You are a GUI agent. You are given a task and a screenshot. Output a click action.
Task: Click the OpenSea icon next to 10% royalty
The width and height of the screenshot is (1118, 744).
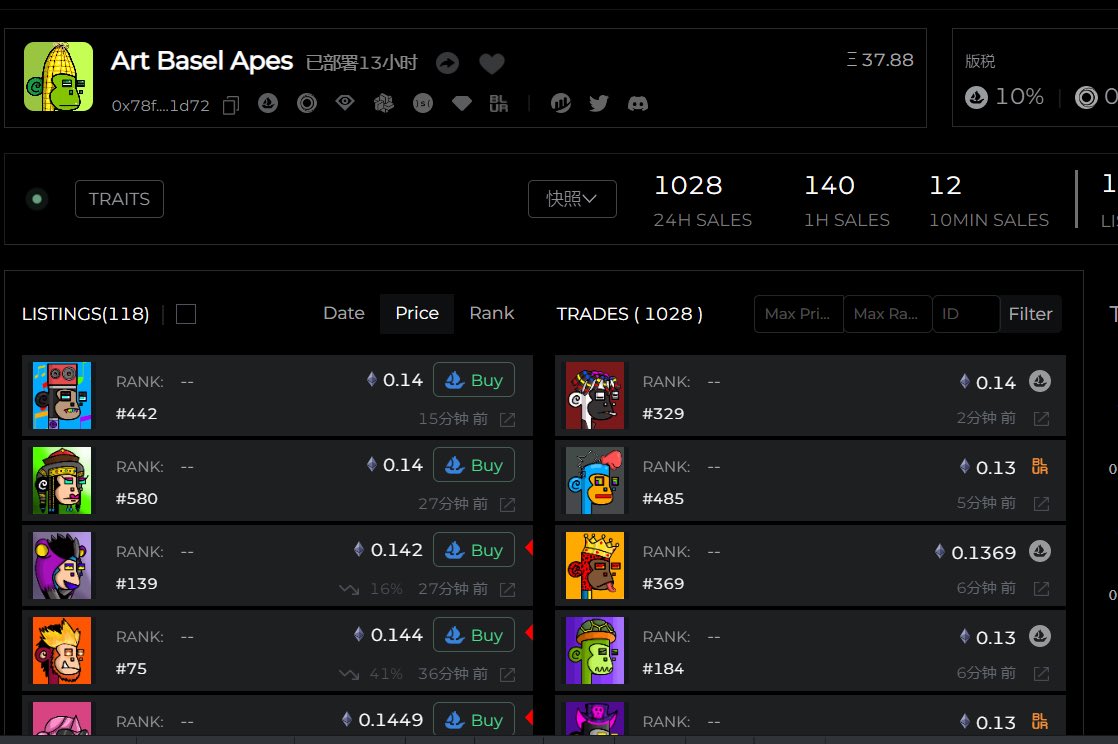[976, 97]
